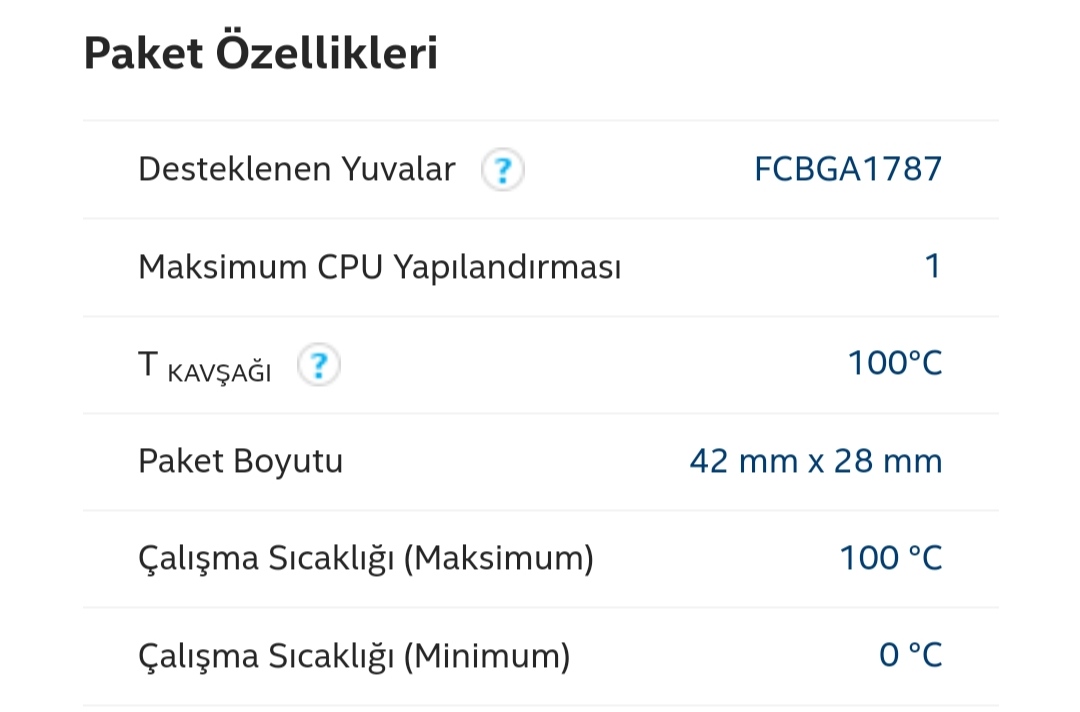Click the word (Maksimum) in temperature label
Image resolution: width=1080 pixels, height=712 pixels.
[499, 558]
